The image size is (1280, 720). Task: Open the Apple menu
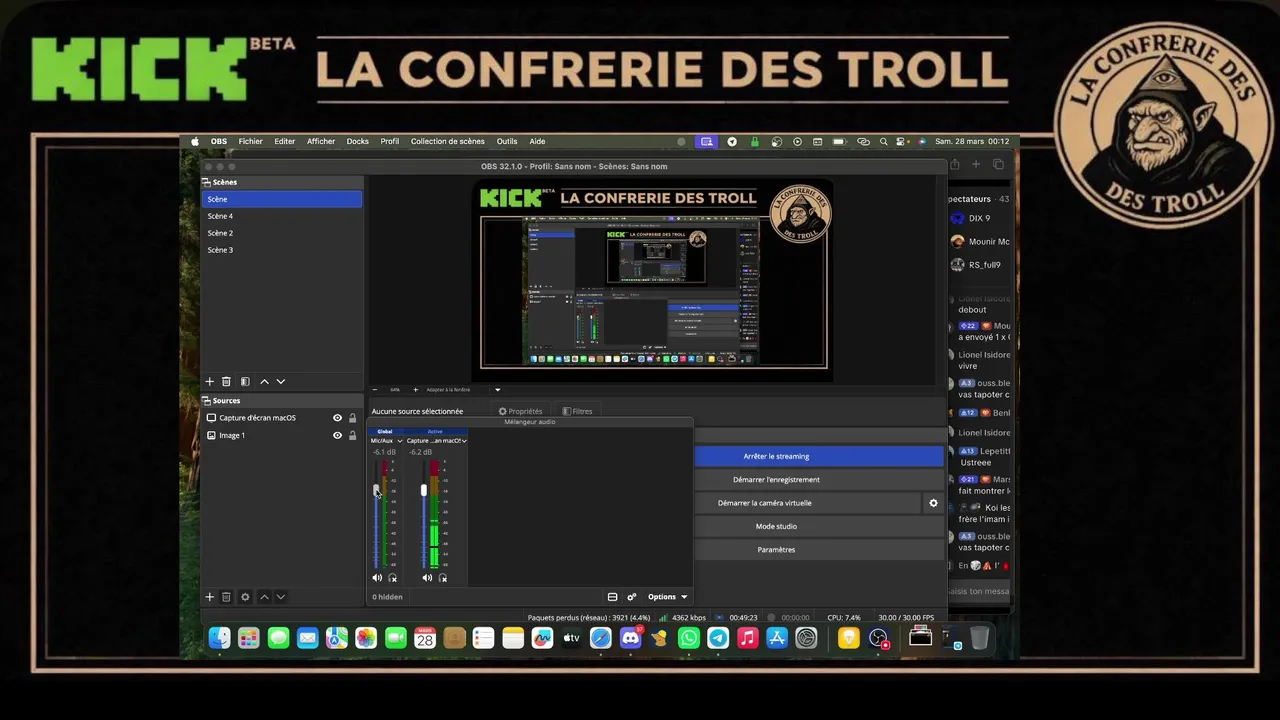coord(195,142)
